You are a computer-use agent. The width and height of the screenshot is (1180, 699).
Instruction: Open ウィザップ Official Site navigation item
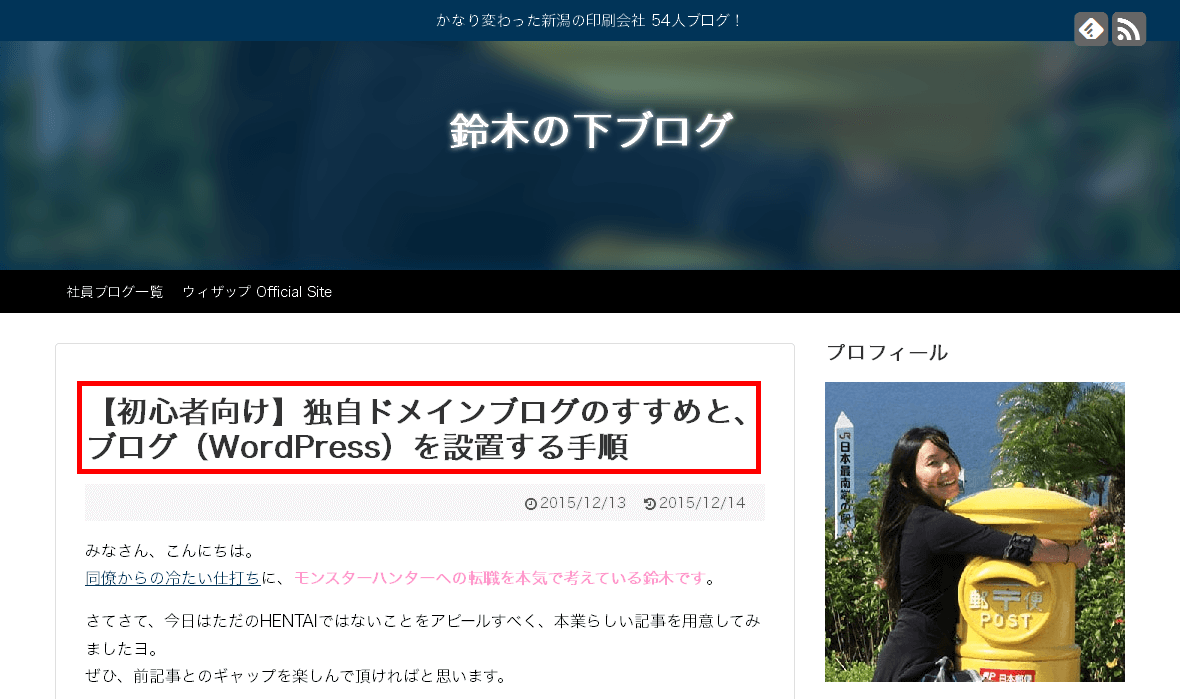point(257,291)
